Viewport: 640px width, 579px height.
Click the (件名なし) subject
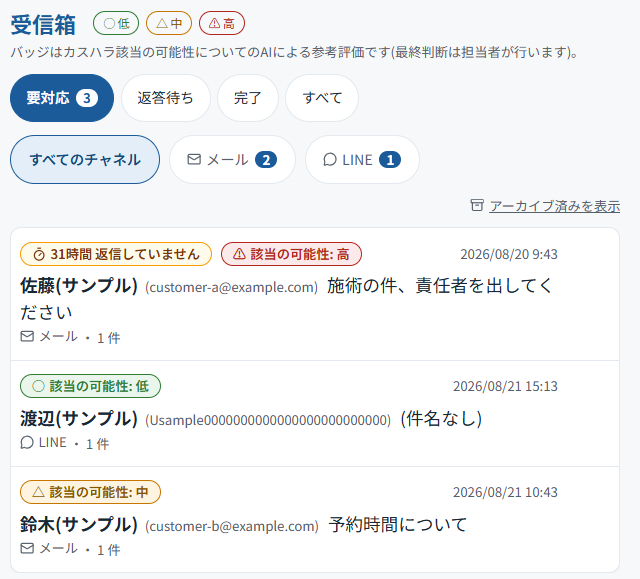click(441, 419)
